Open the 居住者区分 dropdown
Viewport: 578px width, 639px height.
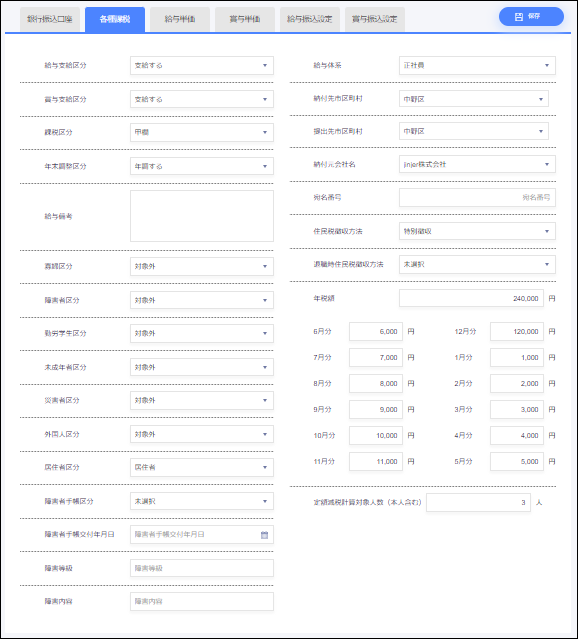tap(202, 467)
